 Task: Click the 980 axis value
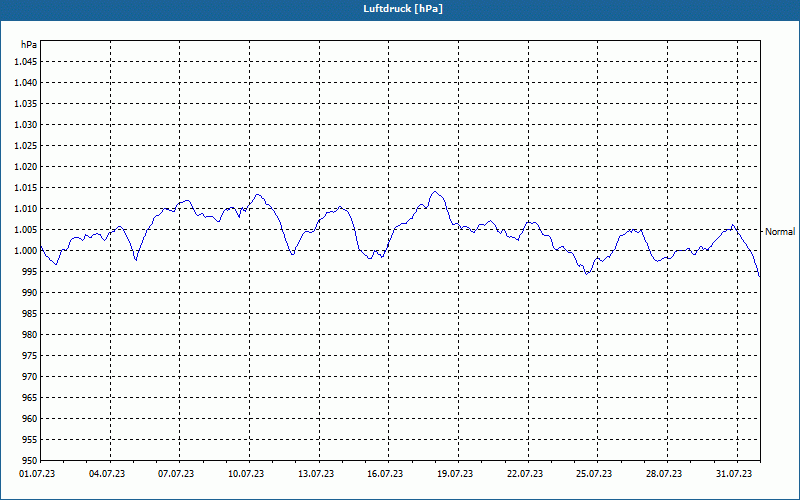point(30,335)
